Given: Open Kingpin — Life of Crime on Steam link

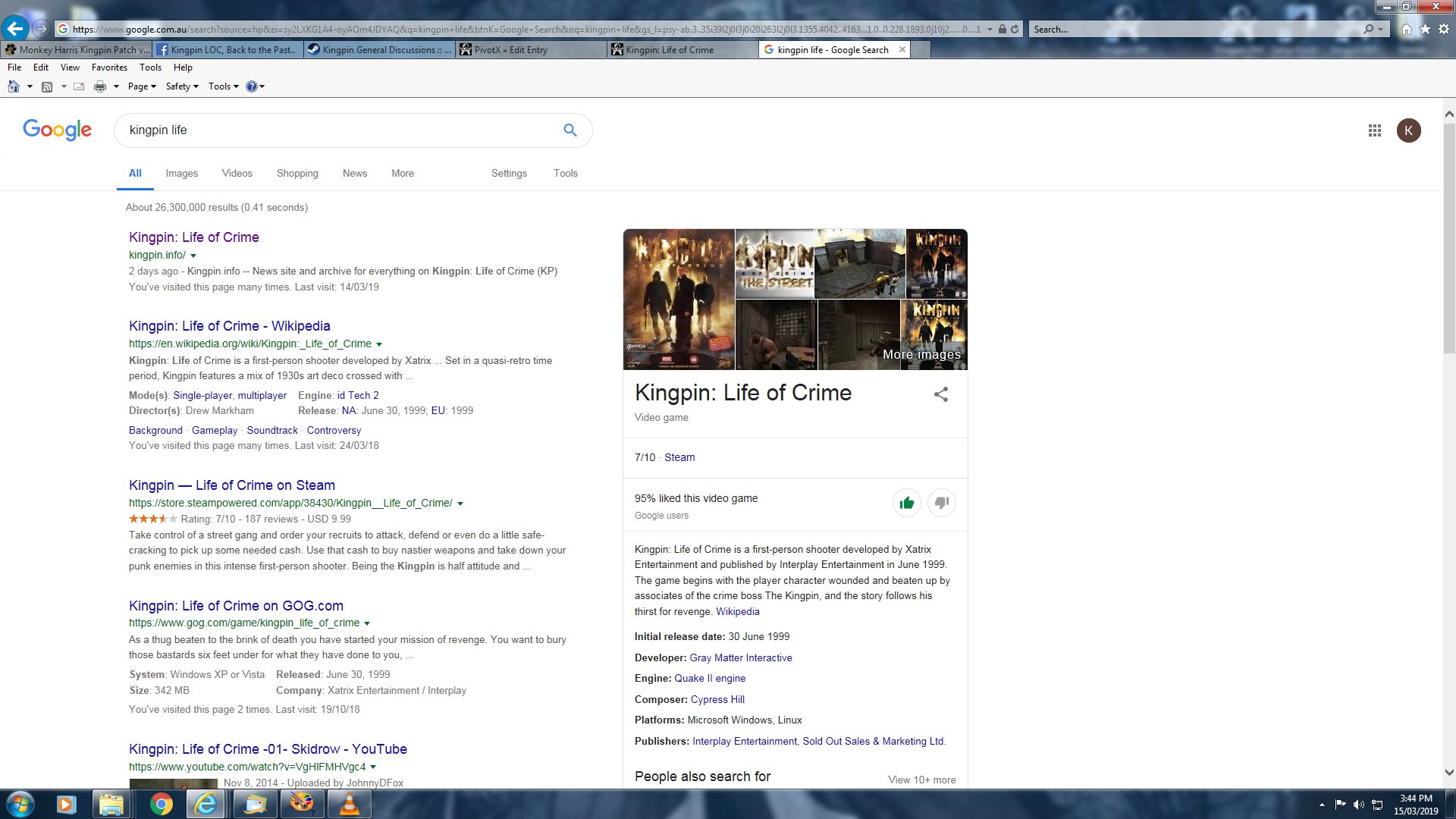Looking at the screenshot, I should 232,485.
